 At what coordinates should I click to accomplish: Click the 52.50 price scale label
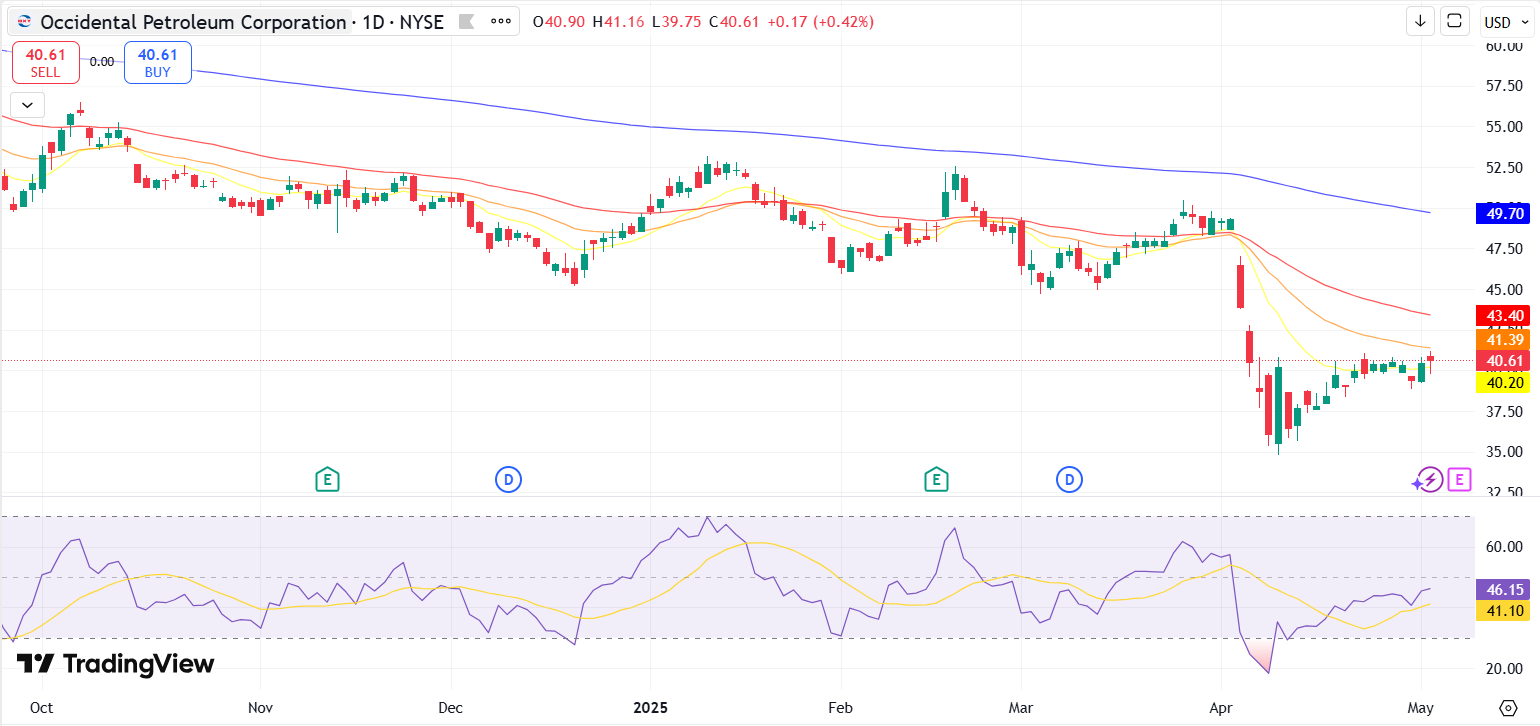1504,167
